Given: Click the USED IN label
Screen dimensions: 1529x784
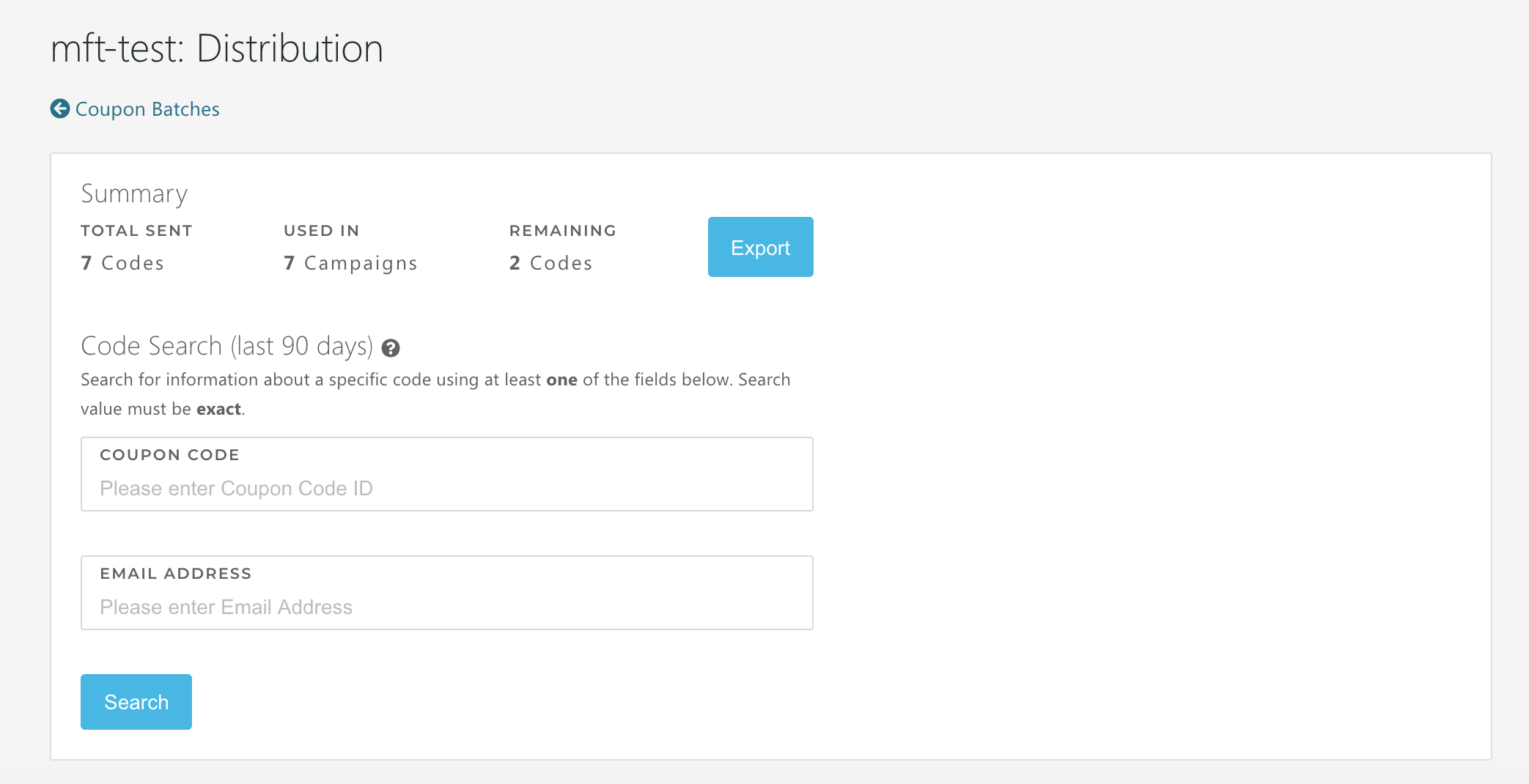Looking at the screenshot, I should (x=322, y=231).
